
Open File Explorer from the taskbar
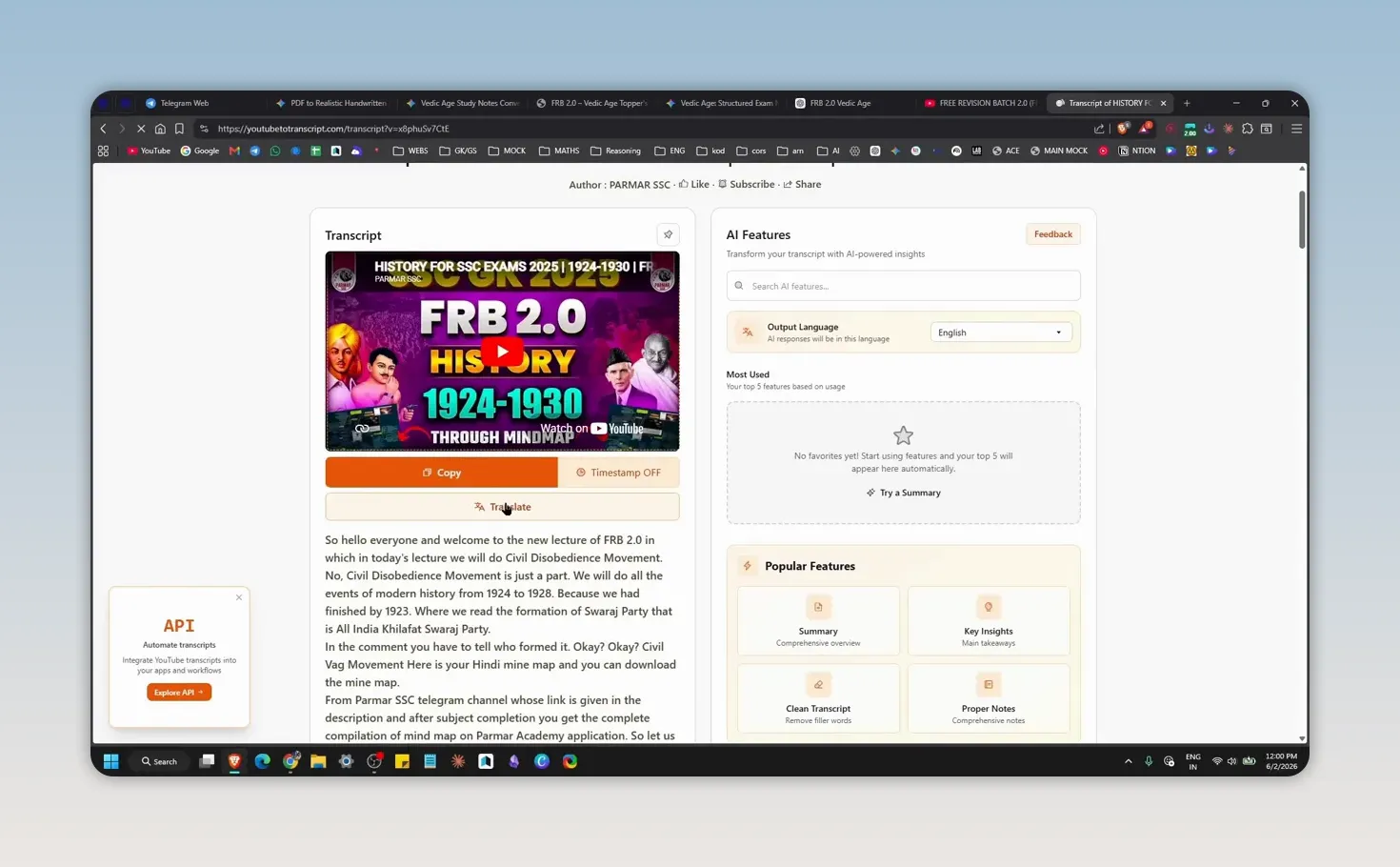point(318,761)
